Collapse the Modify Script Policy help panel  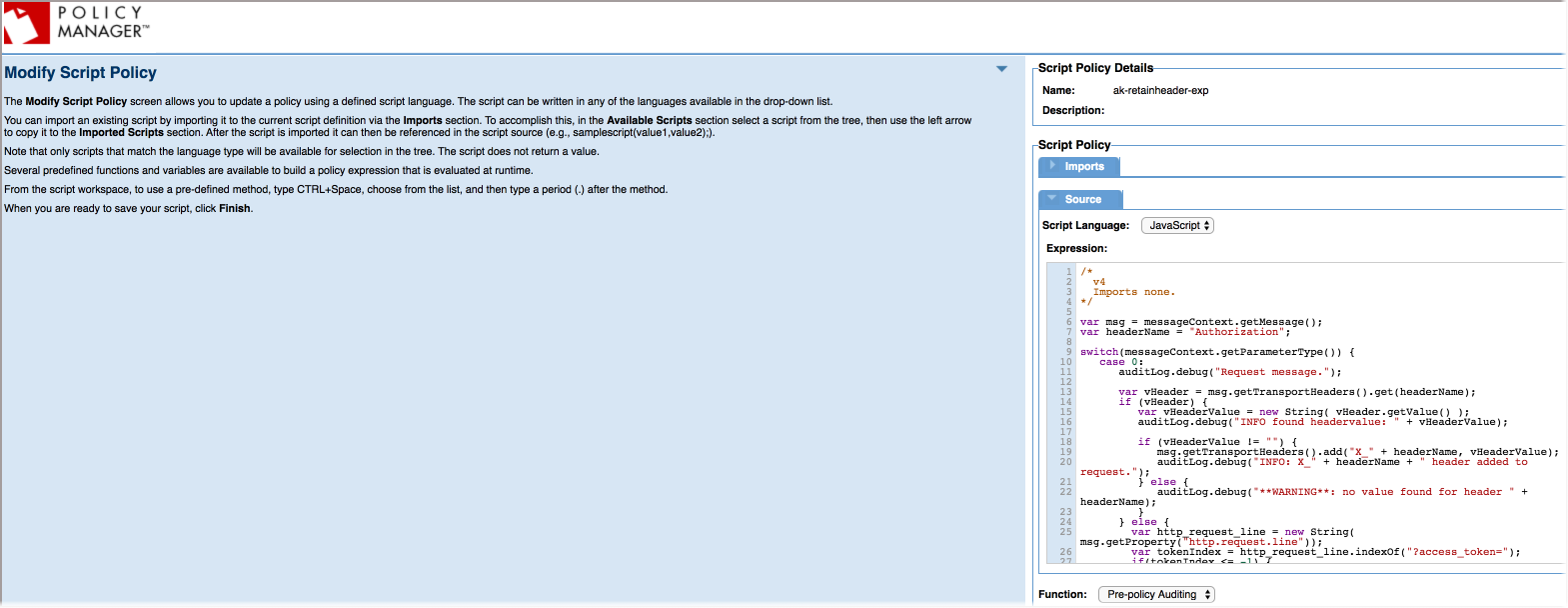pos(1001,69)
